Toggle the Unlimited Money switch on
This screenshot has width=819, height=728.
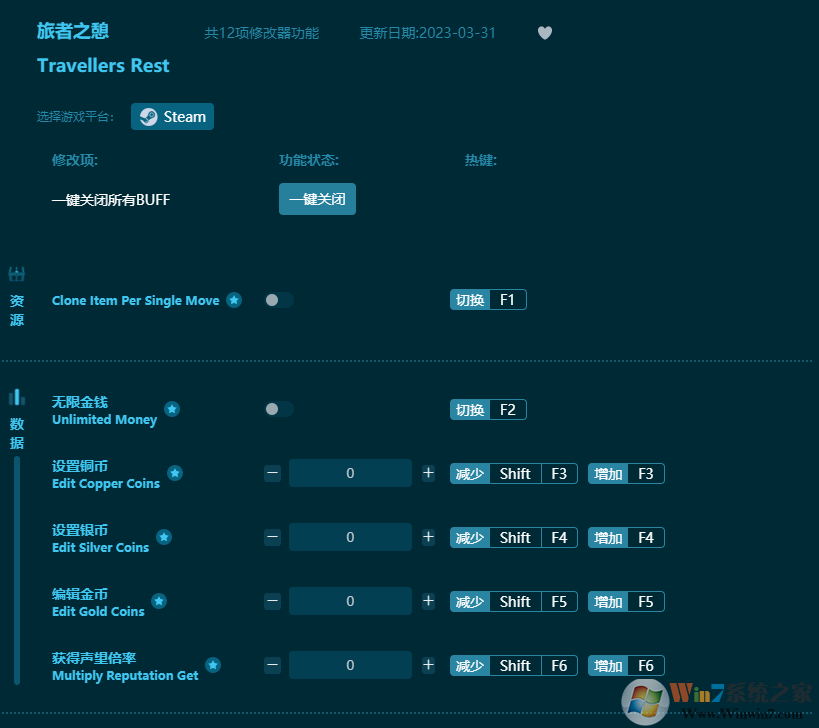278,409
